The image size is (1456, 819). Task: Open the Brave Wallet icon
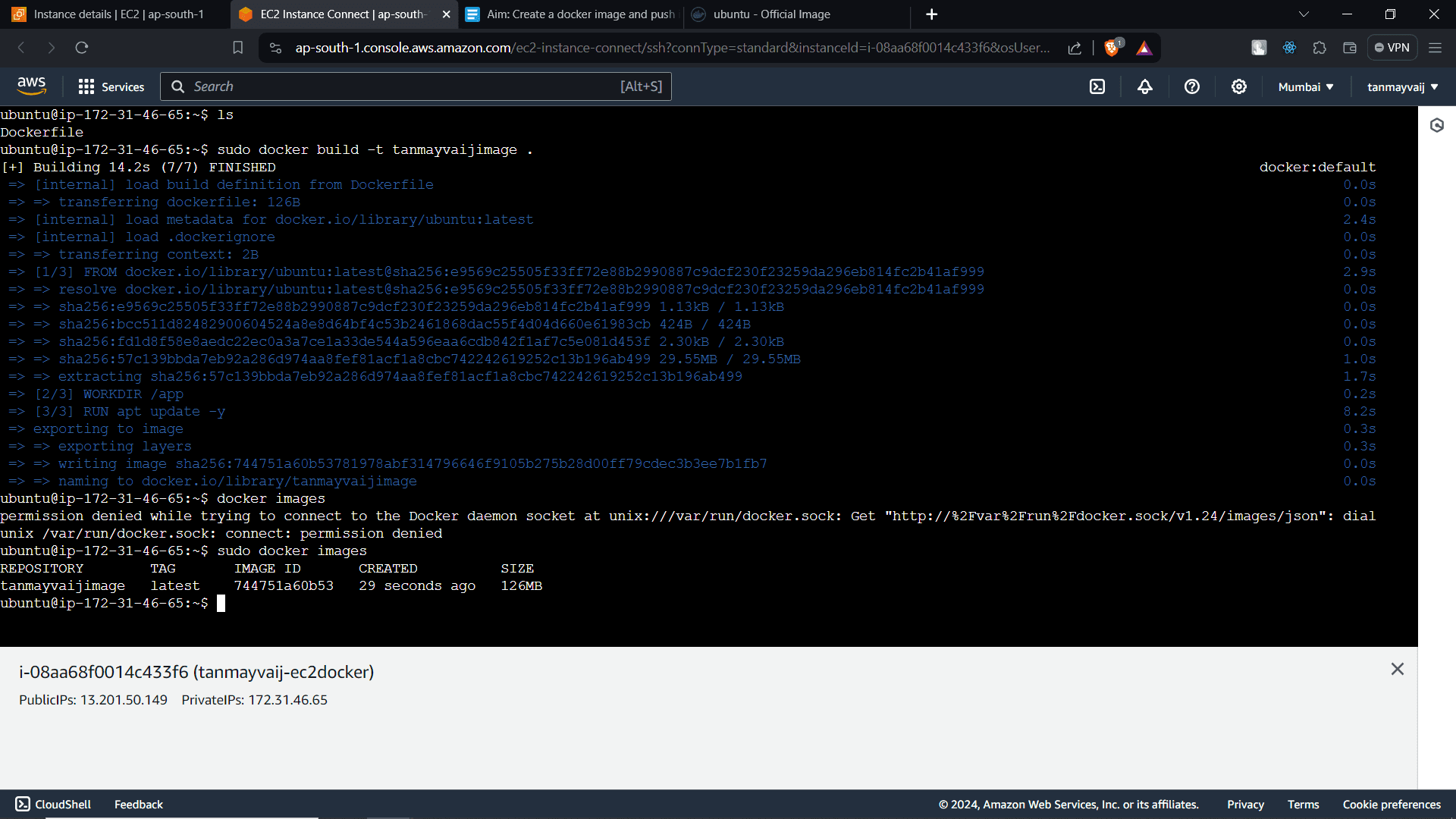click(x=1349, y=47)
